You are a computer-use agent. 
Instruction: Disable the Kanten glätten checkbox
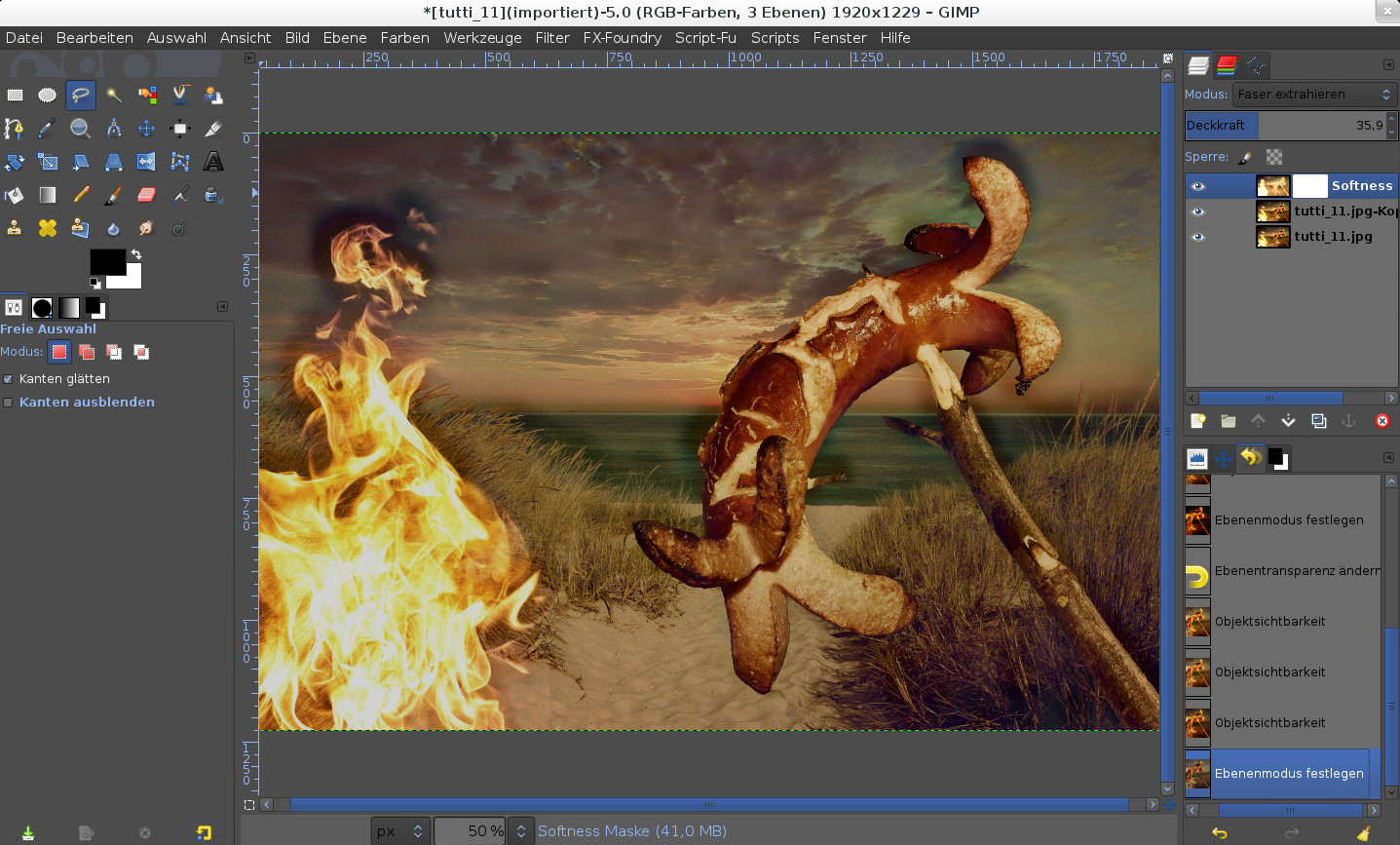9,379
